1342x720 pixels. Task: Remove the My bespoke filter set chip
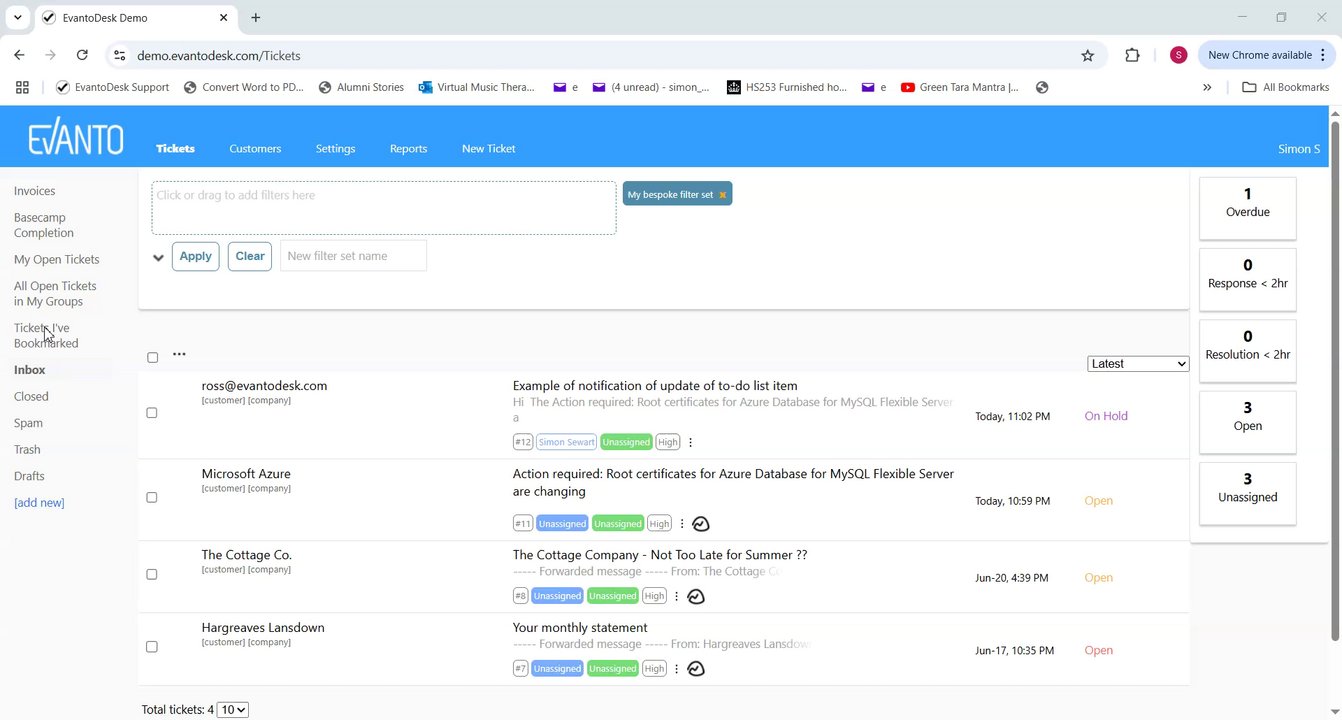(723, 195)
